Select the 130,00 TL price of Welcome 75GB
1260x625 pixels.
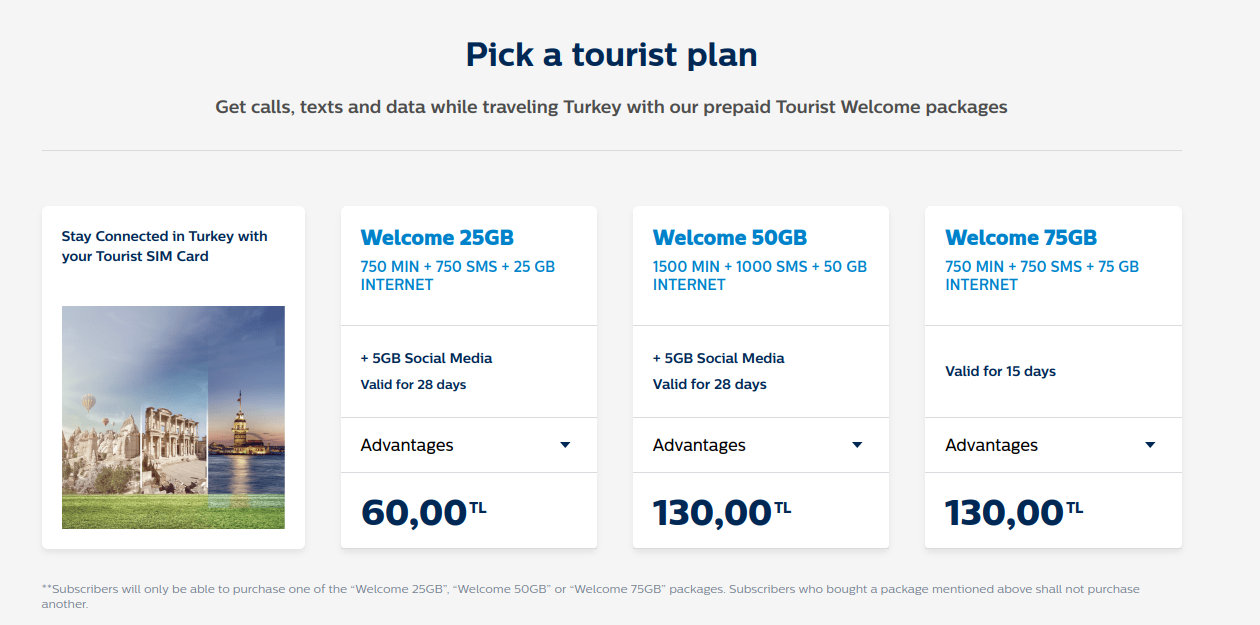point(1013,512)
